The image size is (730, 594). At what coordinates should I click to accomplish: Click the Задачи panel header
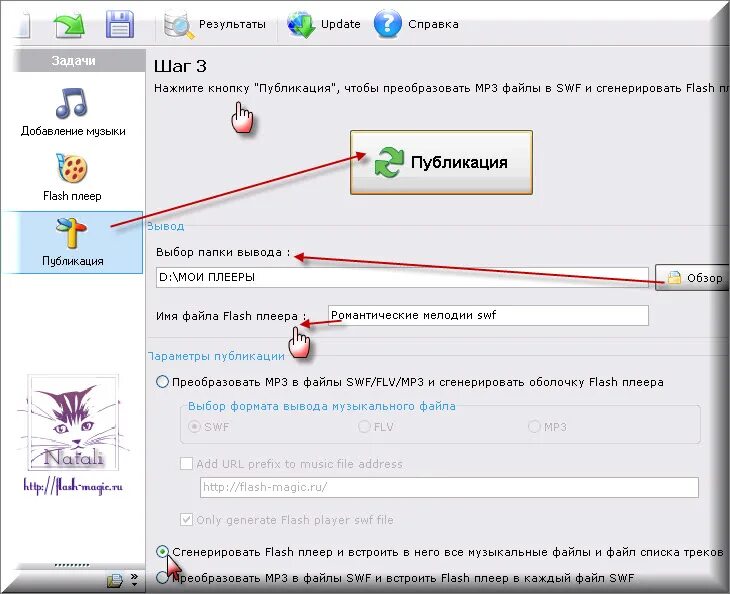79,61
